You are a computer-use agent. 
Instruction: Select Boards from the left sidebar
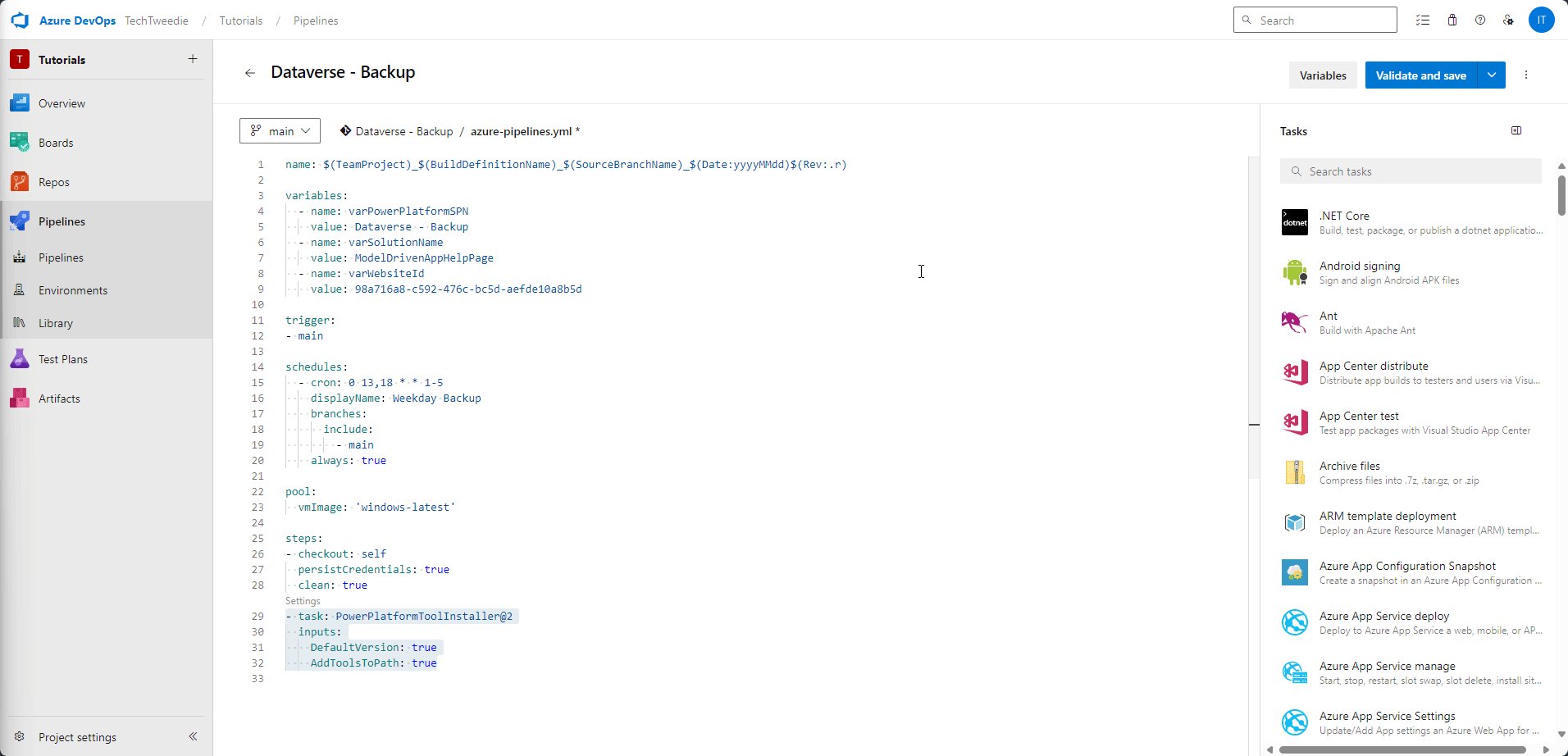[56, 142]
